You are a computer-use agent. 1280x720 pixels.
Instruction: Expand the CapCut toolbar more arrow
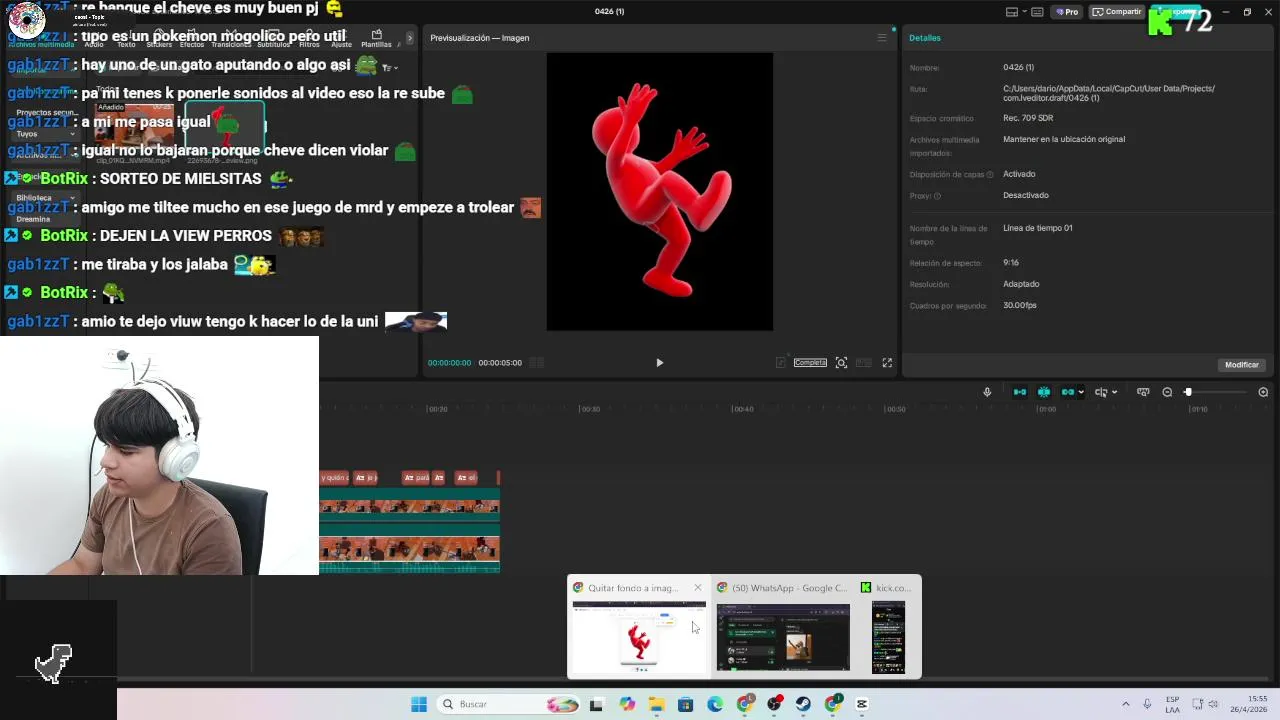[409, 38]
